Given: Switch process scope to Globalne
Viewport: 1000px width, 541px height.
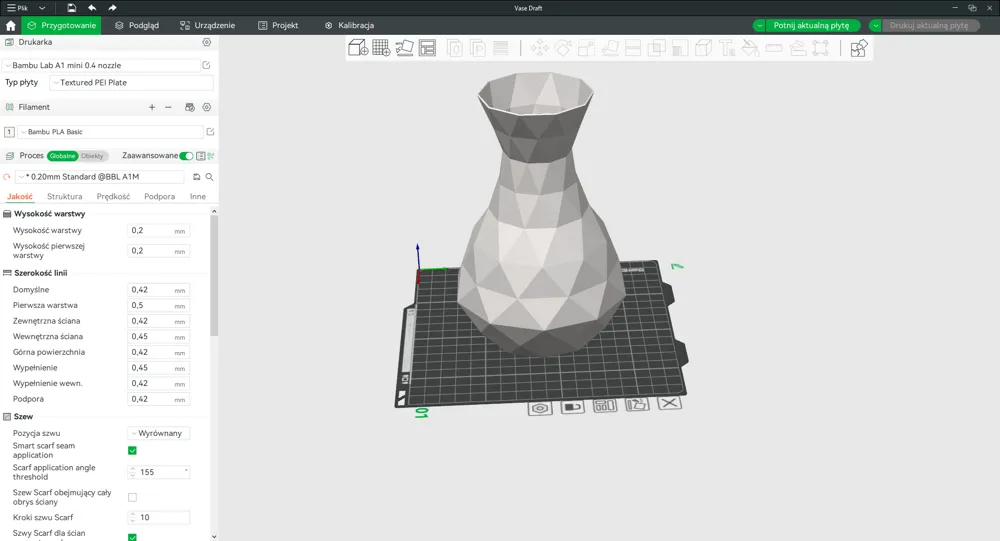Looking at the screenshot, I should tap(62, 156).
